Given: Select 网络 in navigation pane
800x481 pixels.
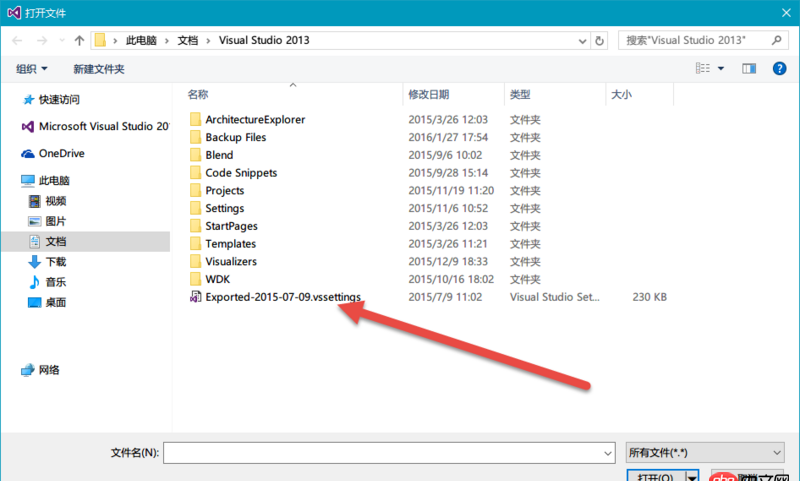Looking at the screenshot, I should pos(40,370).
